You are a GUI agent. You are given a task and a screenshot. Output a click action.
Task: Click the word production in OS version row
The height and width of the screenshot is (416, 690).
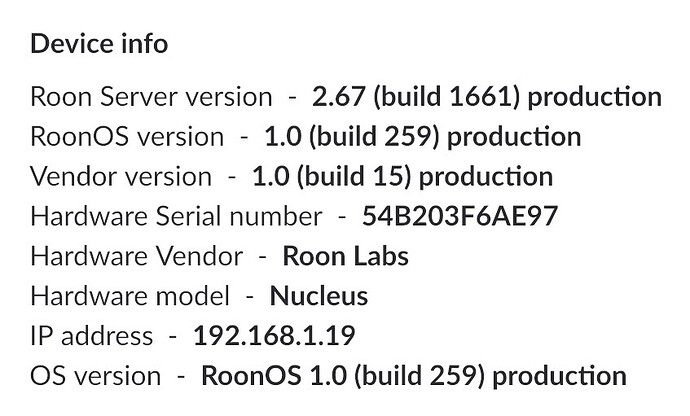(x=559, y=378)
